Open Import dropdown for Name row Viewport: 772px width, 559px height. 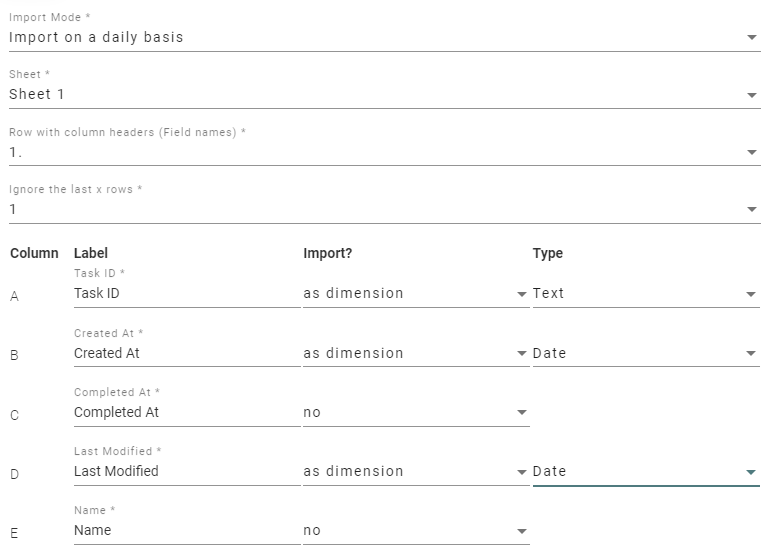415,530
